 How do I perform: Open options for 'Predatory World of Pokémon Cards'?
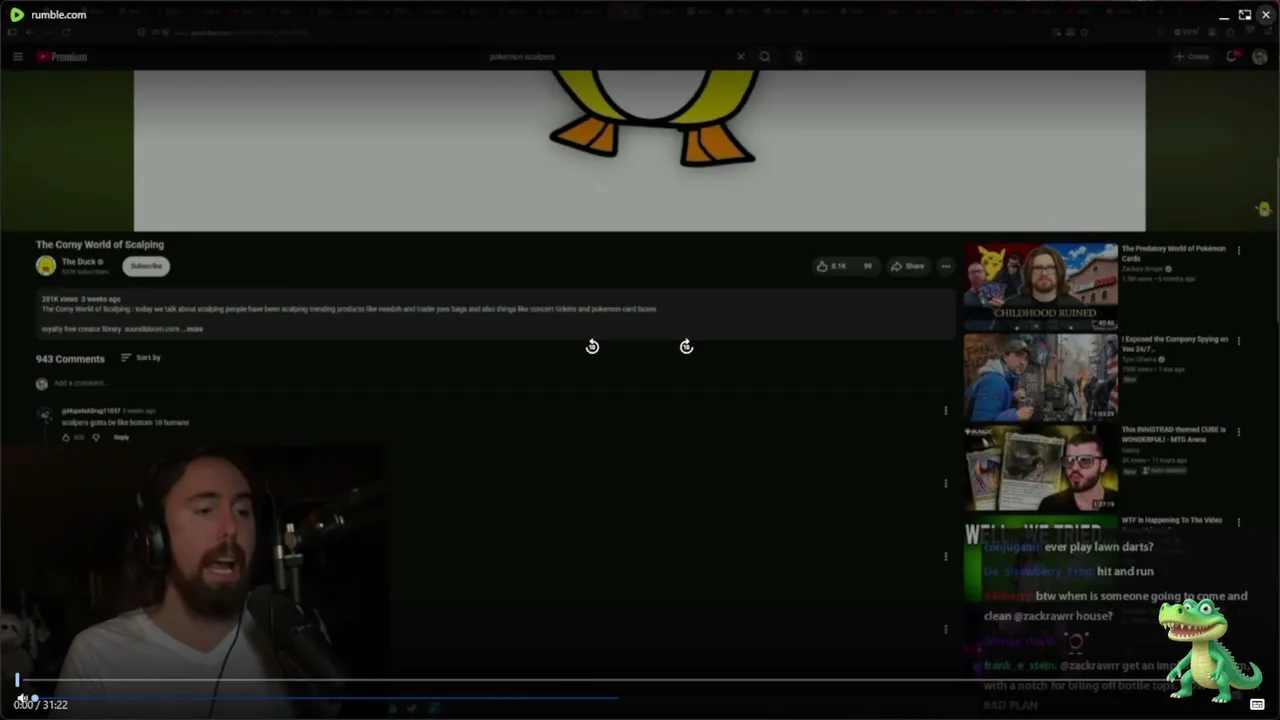1239,251
